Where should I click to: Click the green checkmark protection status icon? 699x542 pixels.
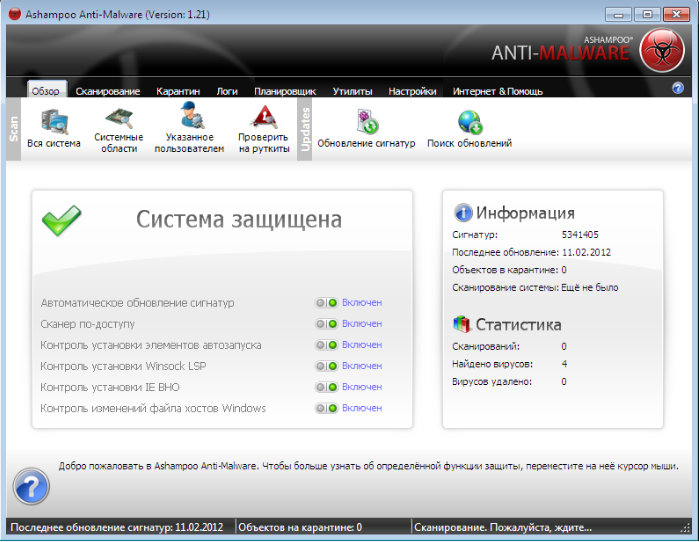click(x=62, y=220)
